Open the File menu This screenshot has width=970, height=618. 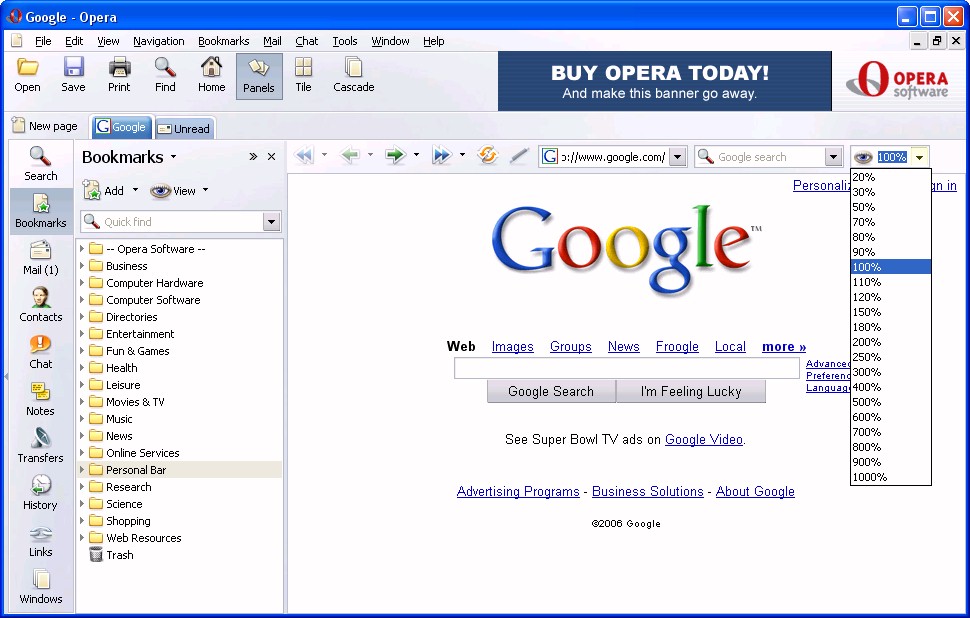tap(43, 41)
